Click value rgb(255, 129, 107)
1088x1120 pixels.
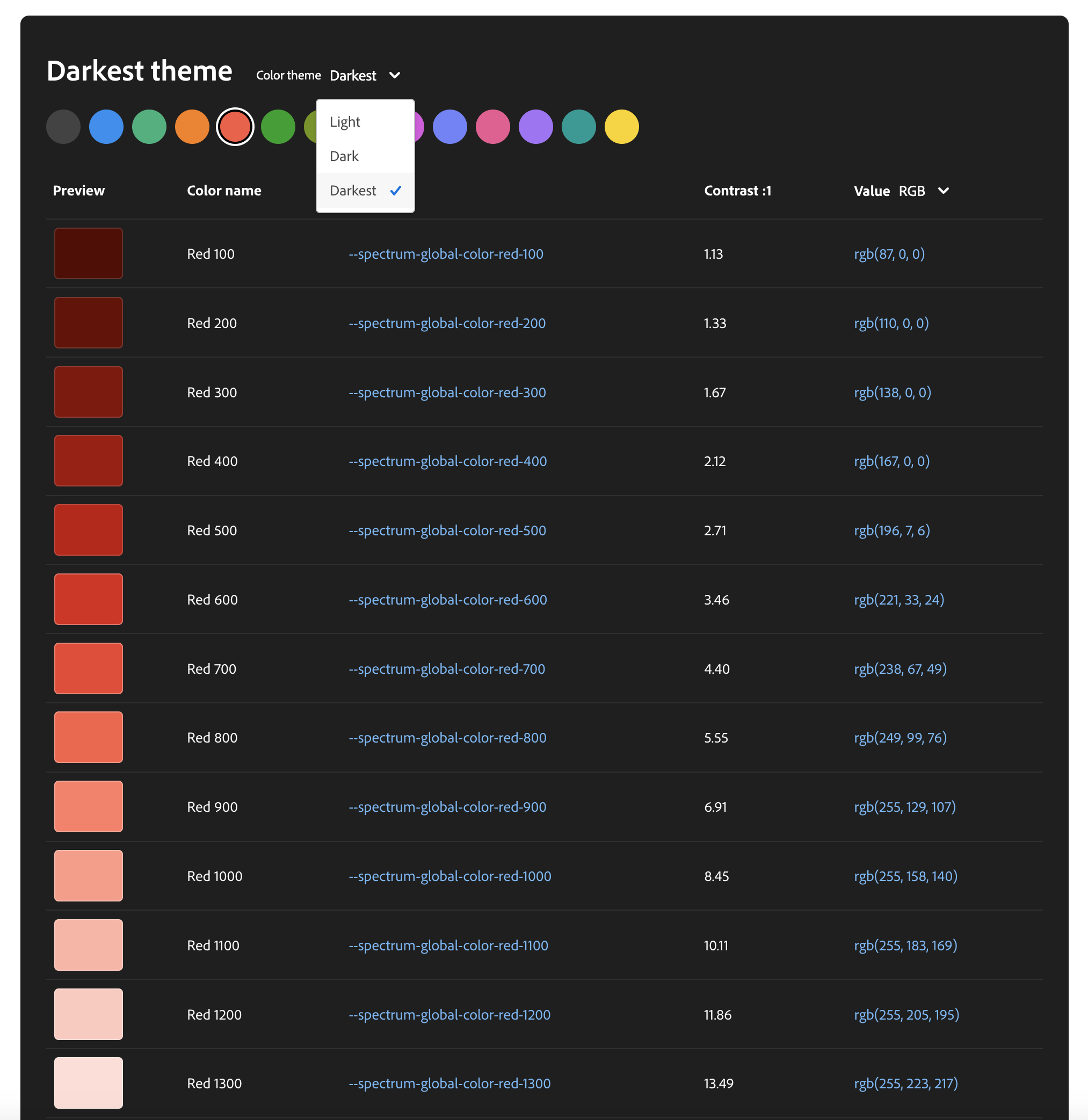pyautogui.click(x=905, y=807)
